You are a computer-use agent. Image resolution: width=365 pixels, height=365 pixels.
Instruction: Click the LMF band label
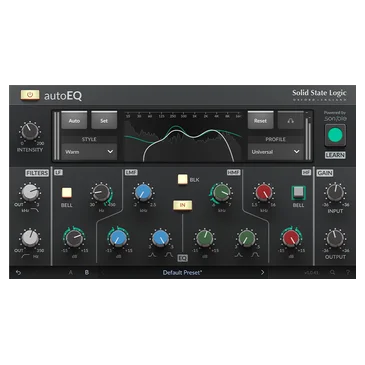131,172
